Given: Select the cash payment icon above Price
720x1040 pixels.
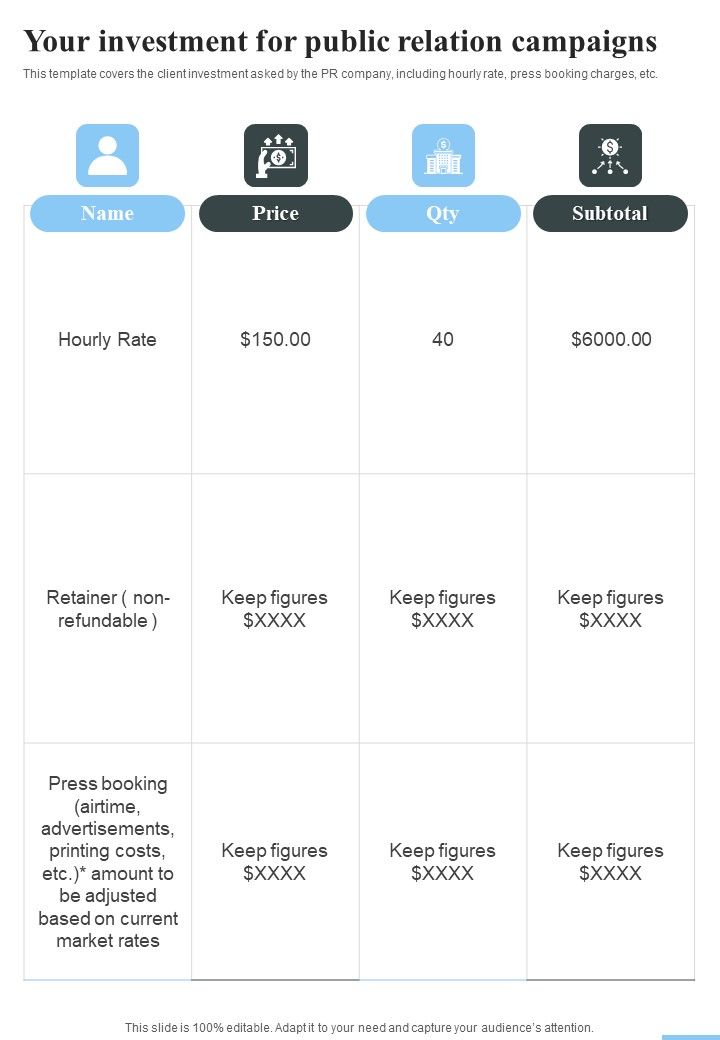Looking at the screenshot, I should pyautogui.click(x=276, y=155).
